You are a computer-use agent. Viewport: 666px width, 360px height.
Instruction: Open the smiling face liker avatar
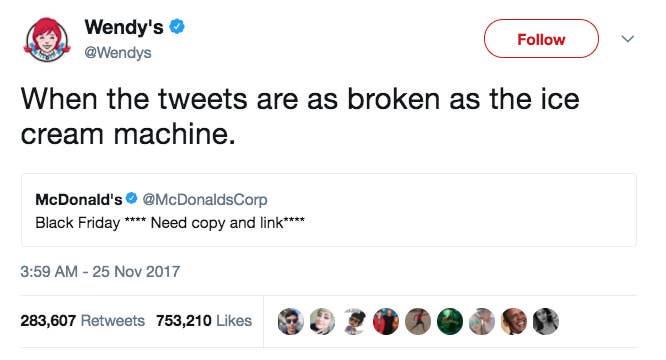pyautogui.click(x=514, y=321)
